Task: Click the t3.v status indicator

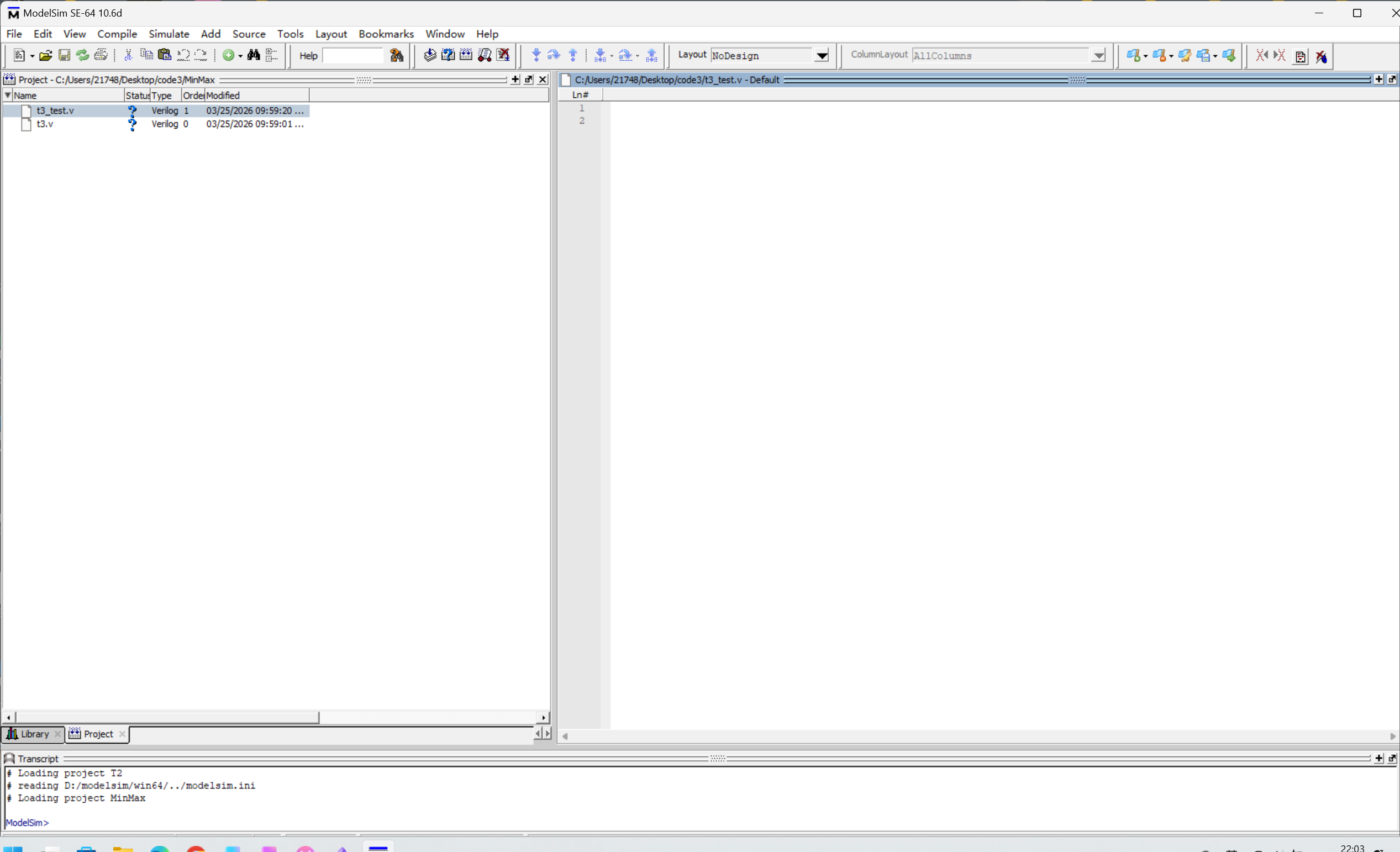Action: tap(132, 124)
